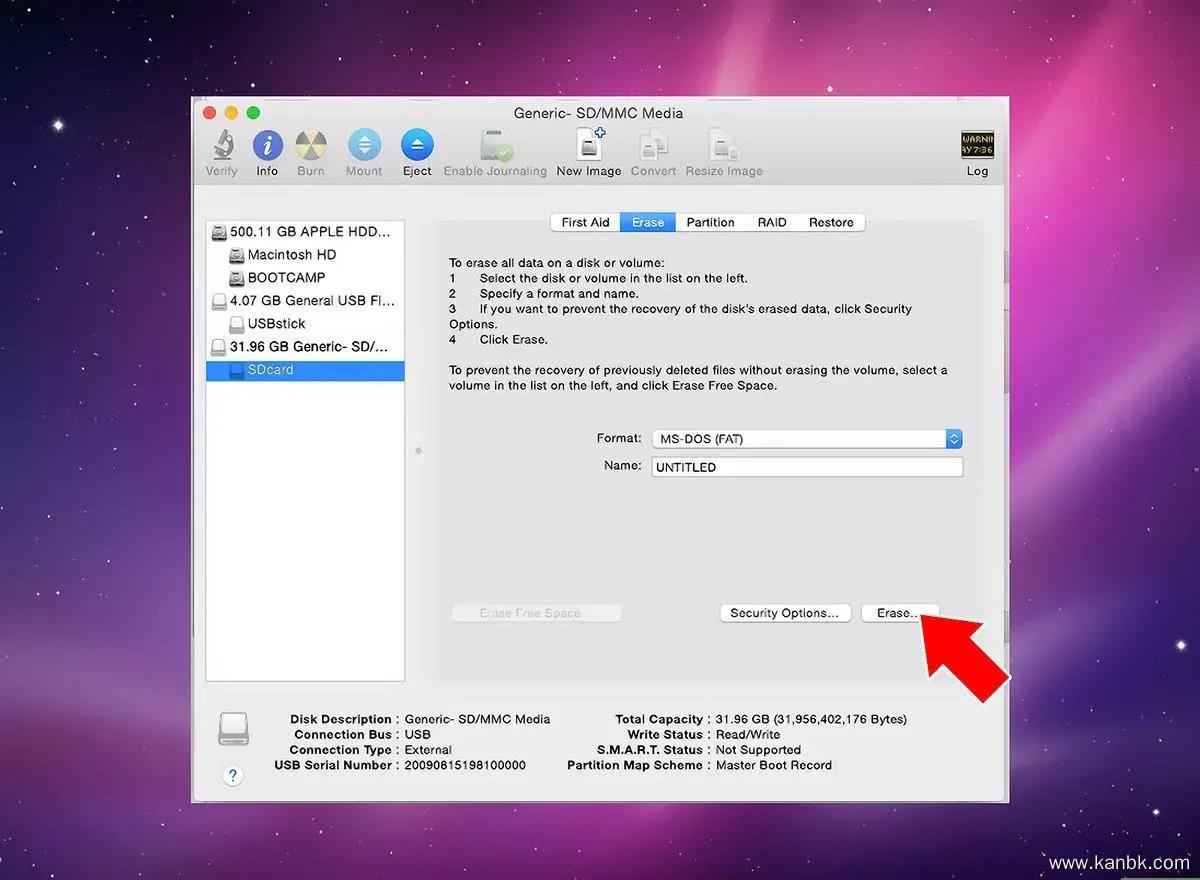This screenshot has width=1200, height=880.
Task: Click the Burn disc icon
Action: coord(311,147)
